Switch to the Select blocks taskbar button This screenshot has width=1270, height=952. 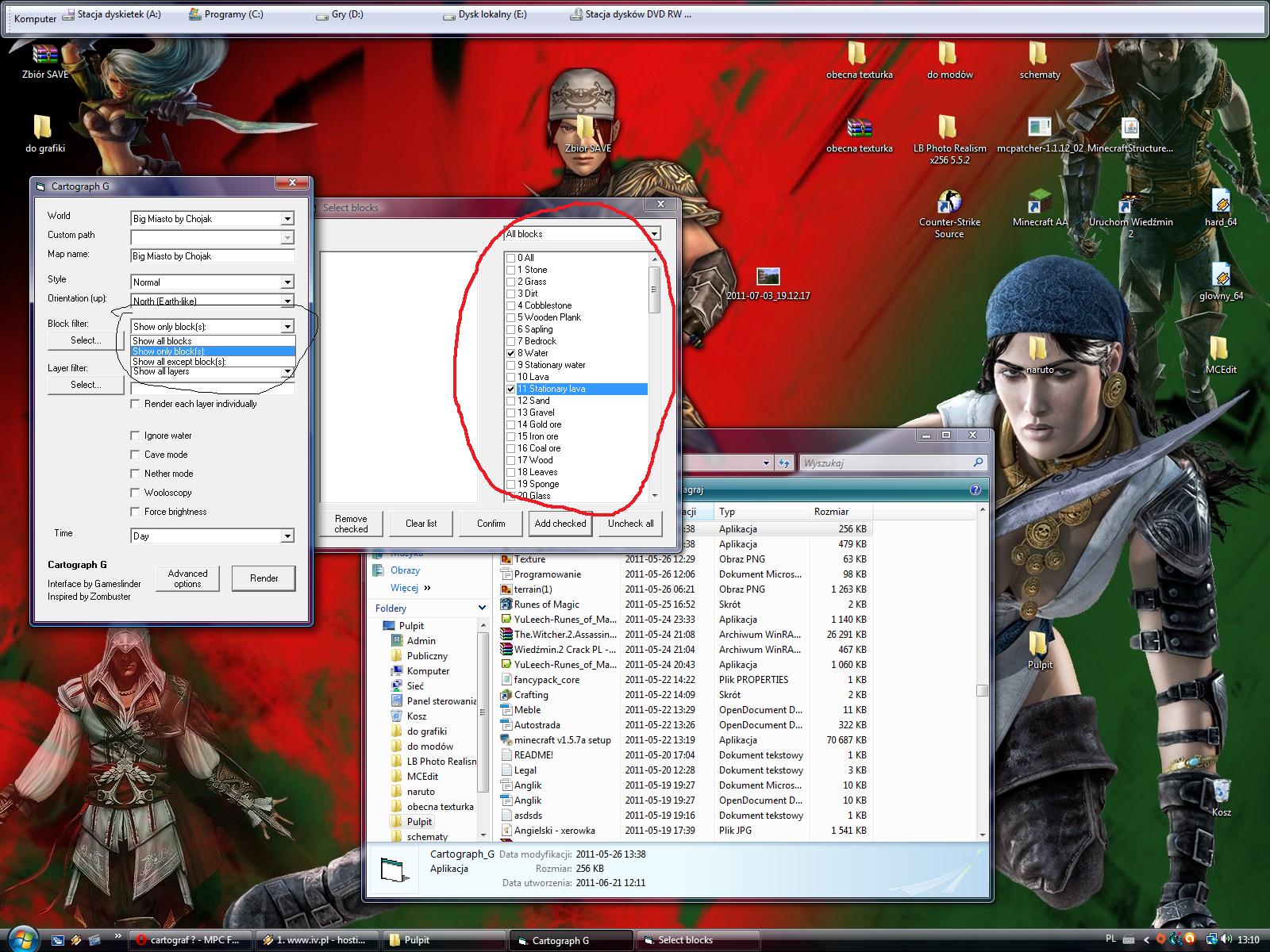[x=697, y=940]
